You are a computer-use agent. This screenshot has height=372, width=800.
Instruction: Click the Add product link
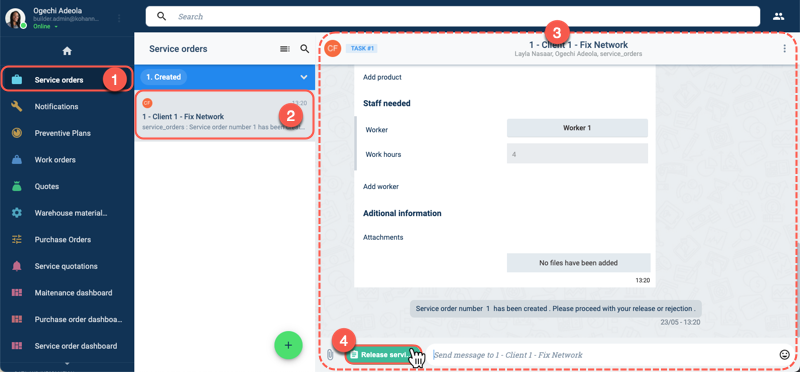click(x=382, y=77)
